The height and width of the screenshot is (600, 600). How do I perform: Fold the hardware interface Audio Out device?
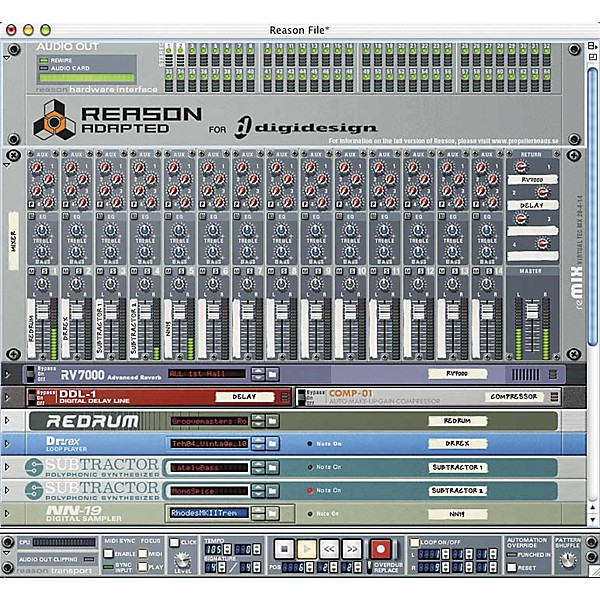point(7,58)
